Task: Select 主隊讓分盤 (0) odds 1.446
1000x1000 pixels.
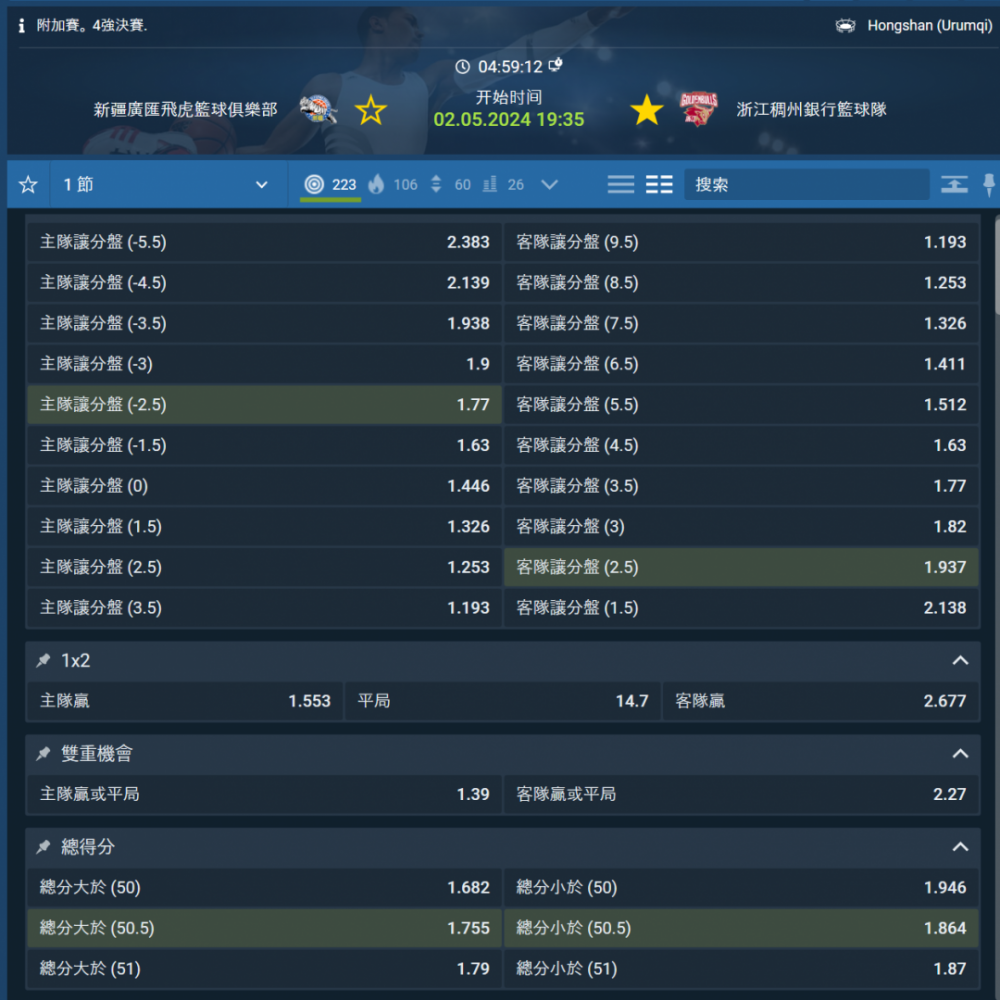Action: tap(265, 486)
